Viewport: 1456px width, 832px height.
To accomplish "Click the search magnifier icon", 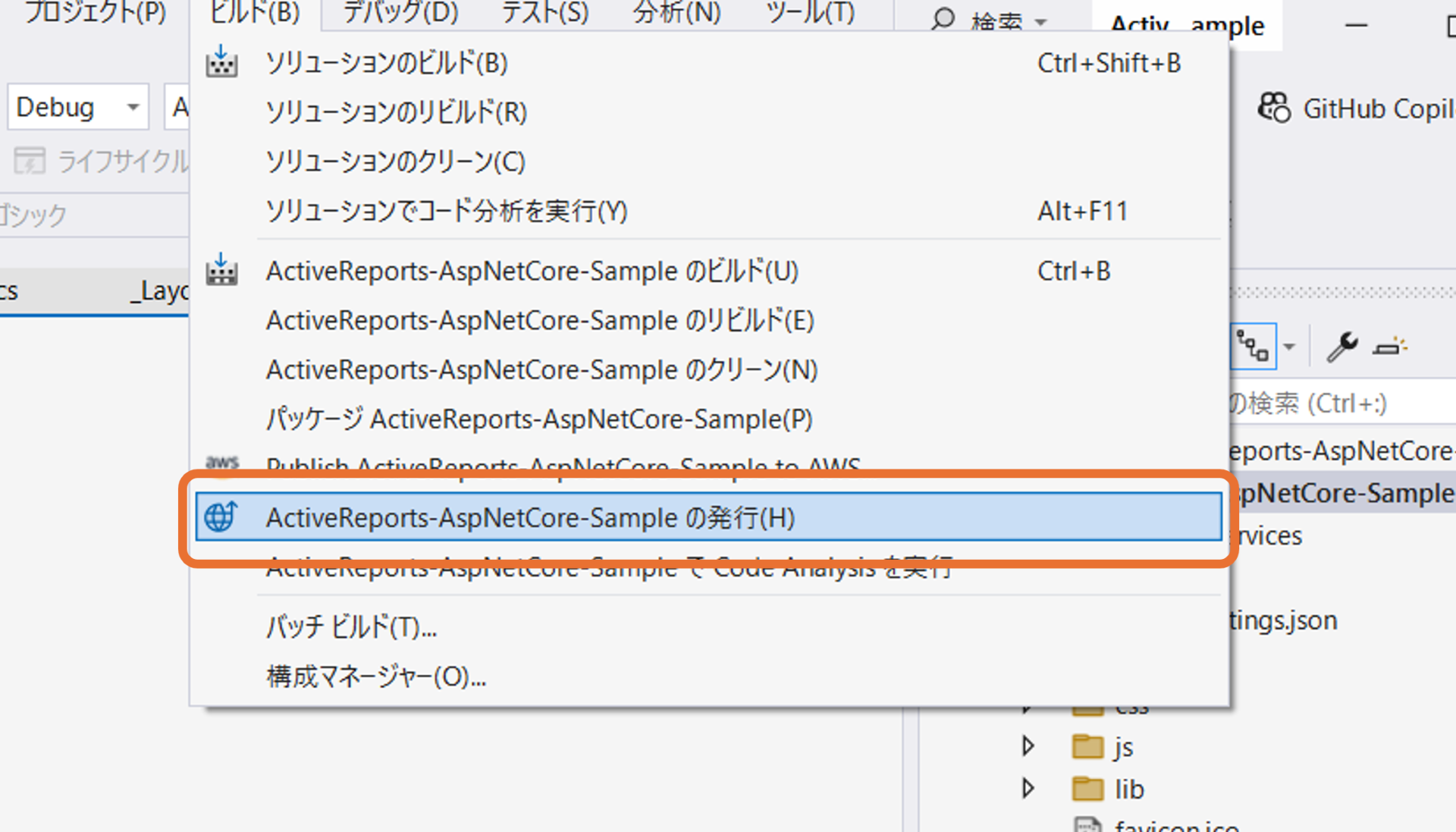I will (943, 18).
